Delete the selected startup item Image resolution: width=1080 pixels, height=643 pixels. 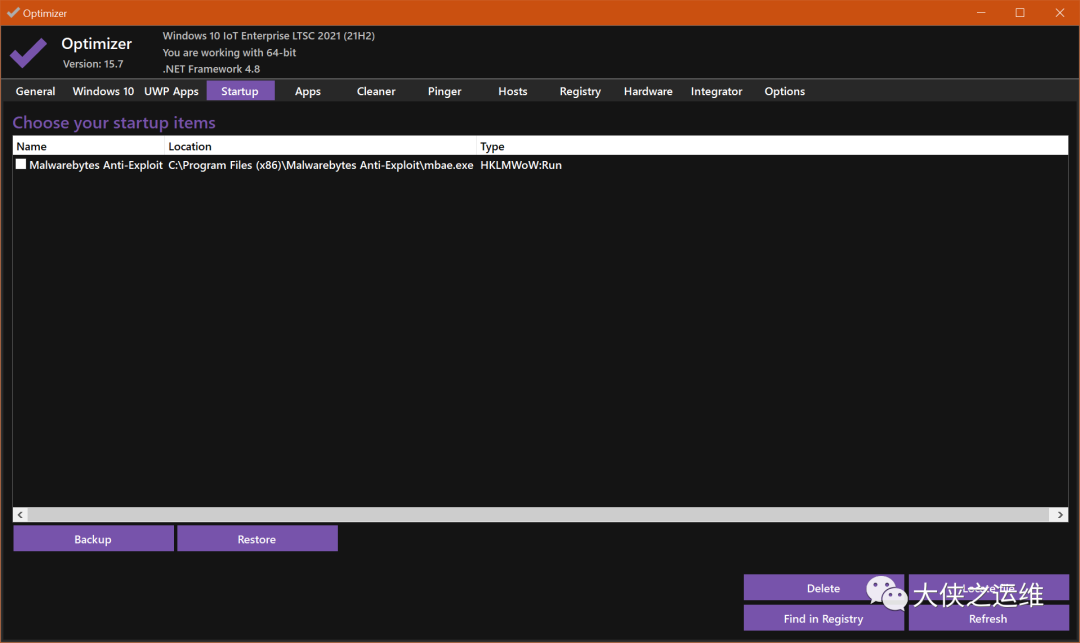(x=823, y=588)
